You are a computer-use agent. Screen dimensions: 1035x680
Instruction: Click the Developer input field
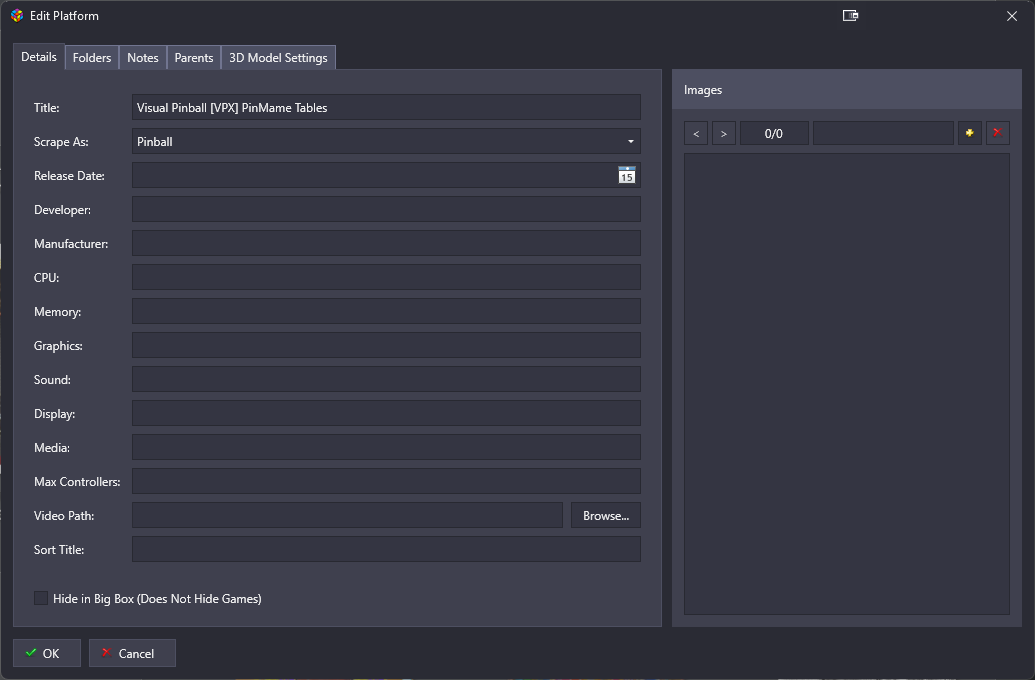[386, 209]
